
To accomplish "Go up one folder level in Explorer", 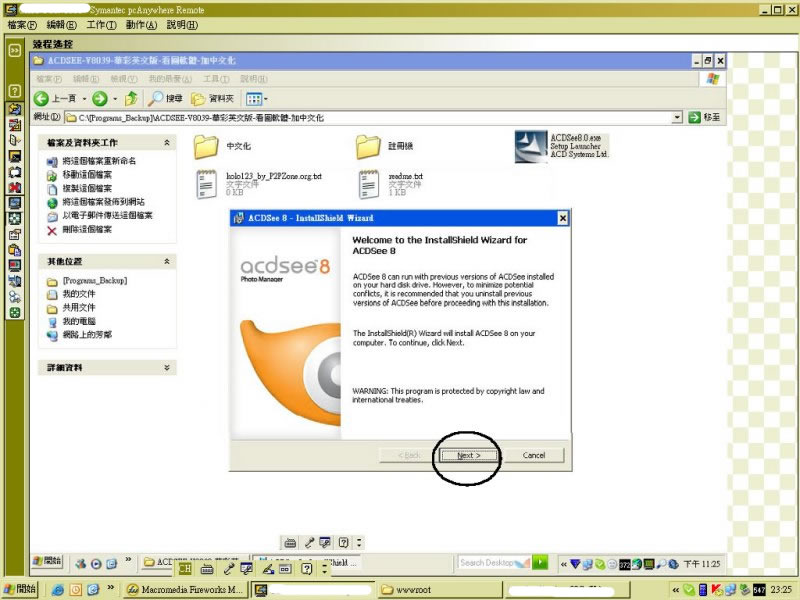I will (x=131, y=98).
